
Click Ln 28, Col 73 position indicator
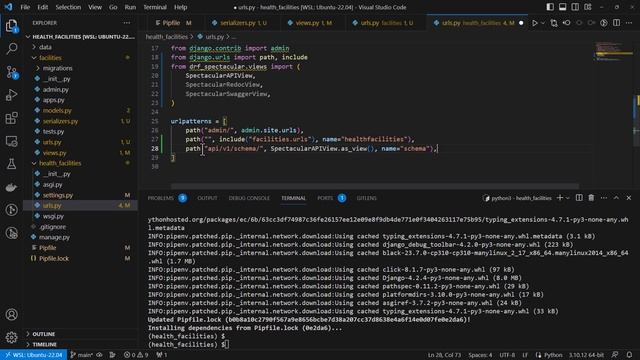coord(444,355)
